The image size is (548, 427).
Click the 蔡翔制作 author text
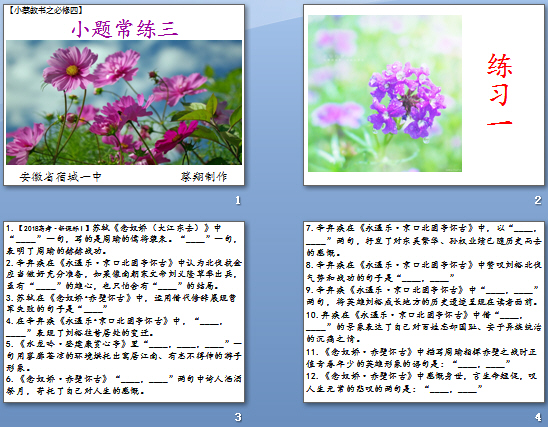204,177
